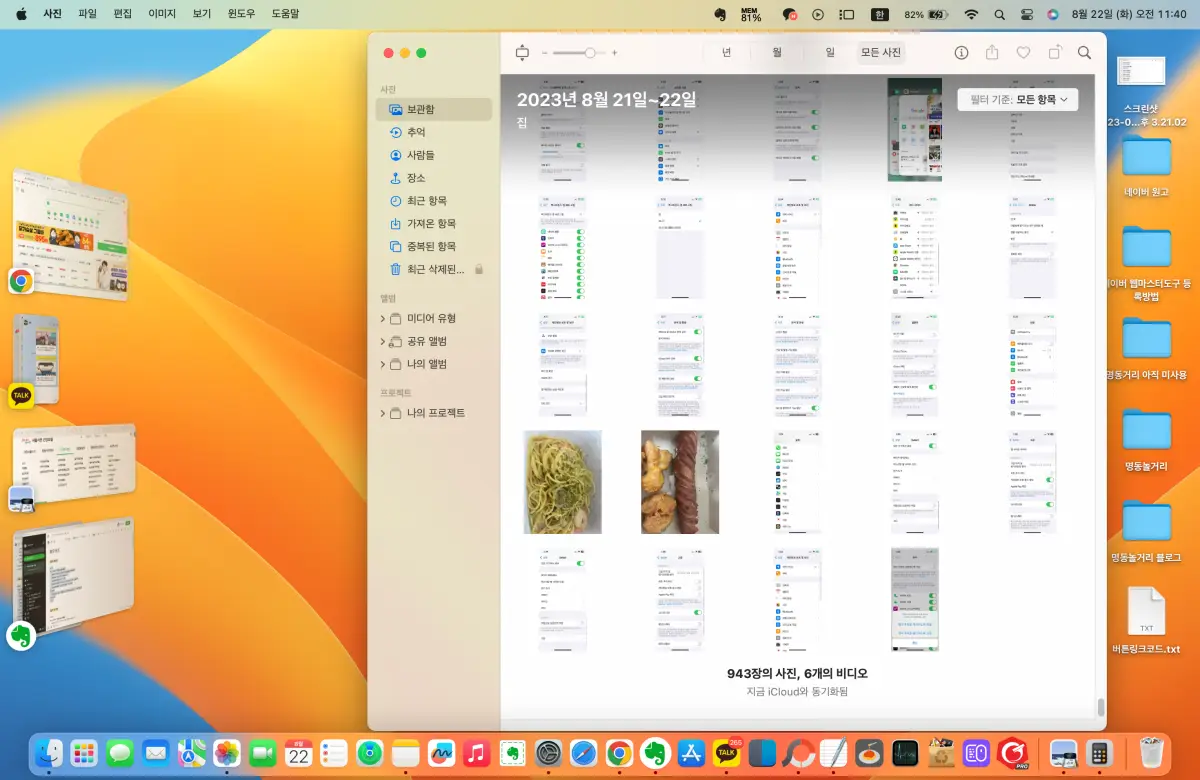Open Launchpad from the Dock
This screenshot has height=780, width=1200.
point(85,753)
